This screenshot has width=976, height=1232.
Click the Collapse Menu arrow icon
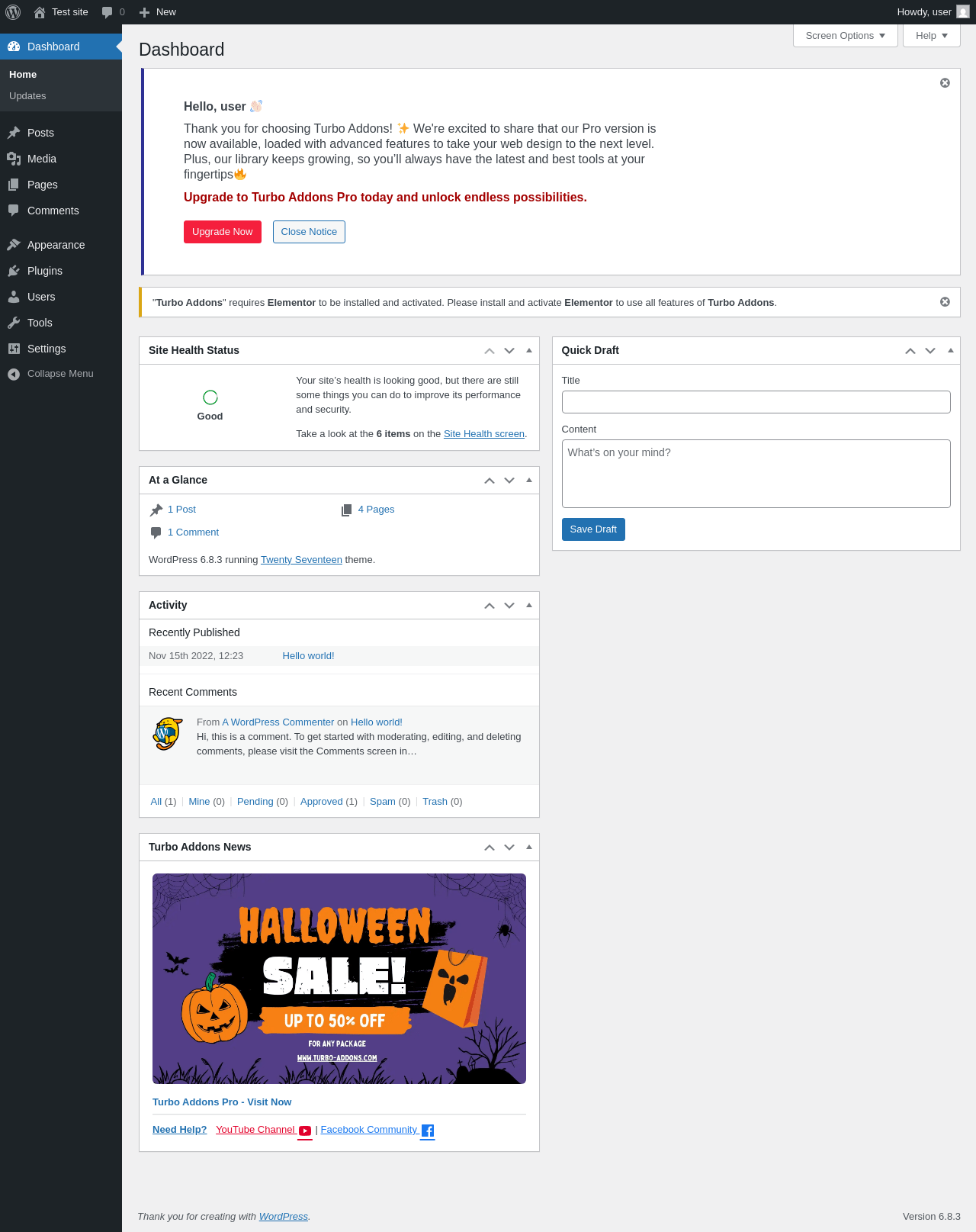tap(14, 374)
